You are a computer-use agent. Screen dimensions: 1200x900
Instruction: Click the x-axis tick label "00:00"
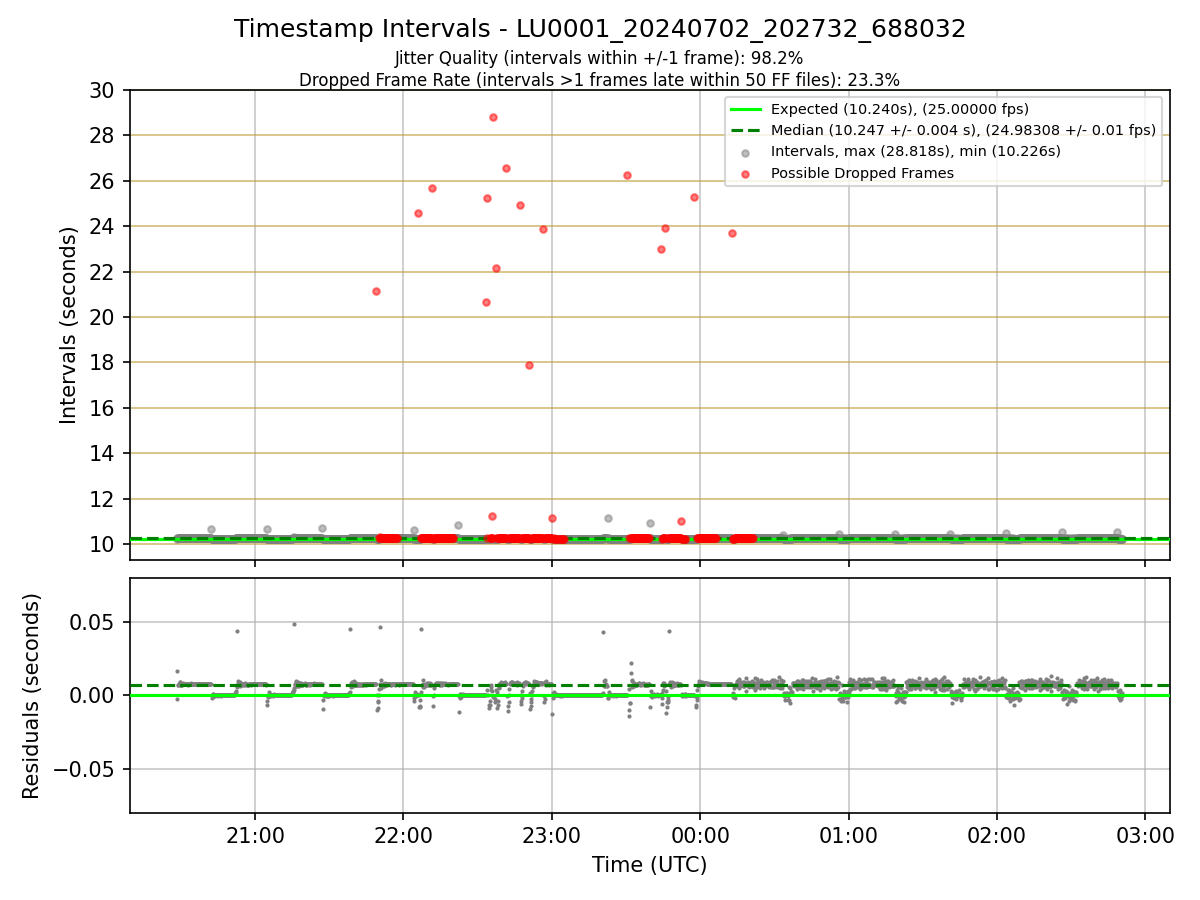point(700,835)
